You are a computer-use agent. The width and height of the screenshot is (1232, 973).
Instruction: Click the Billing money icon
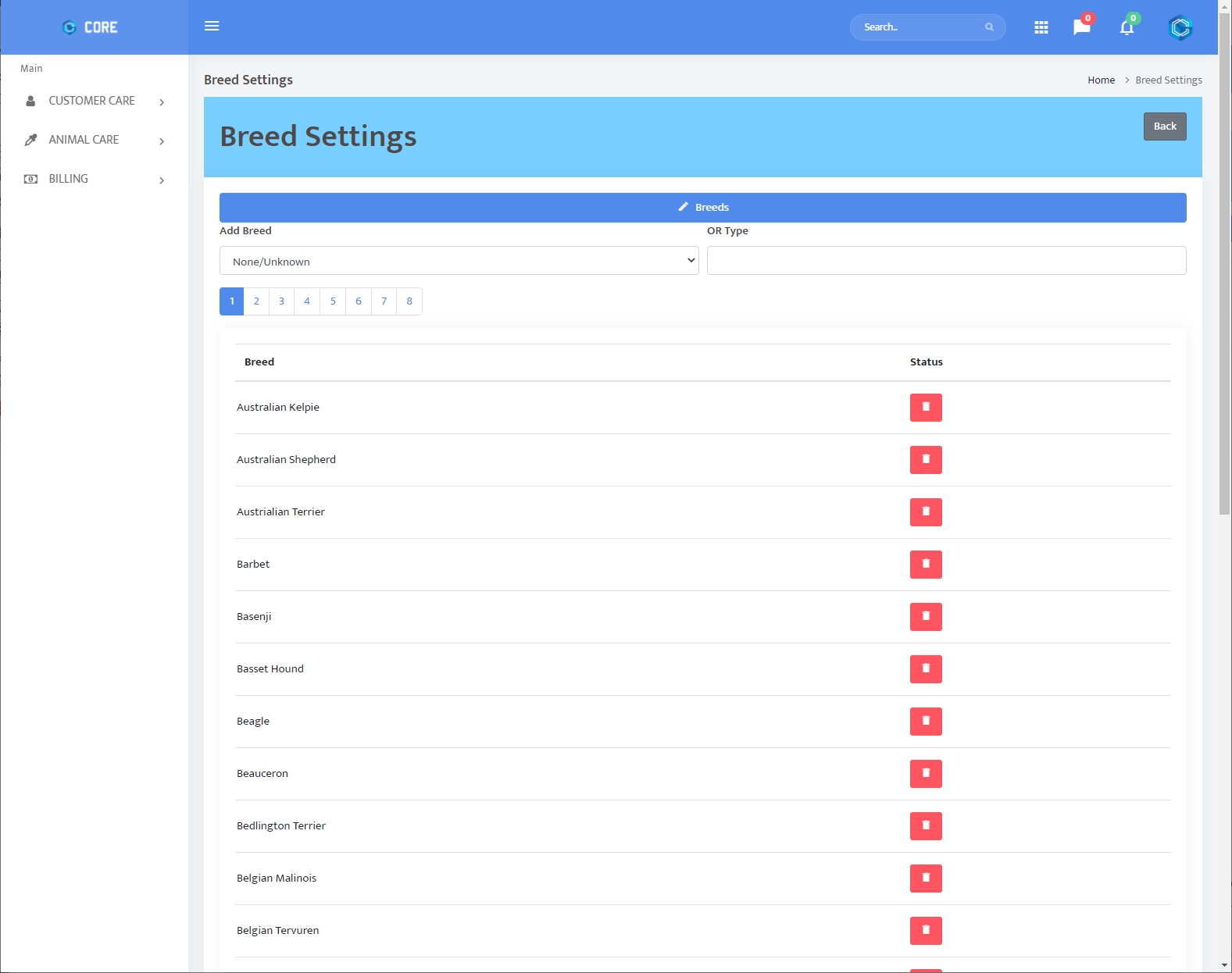(30, 179)
